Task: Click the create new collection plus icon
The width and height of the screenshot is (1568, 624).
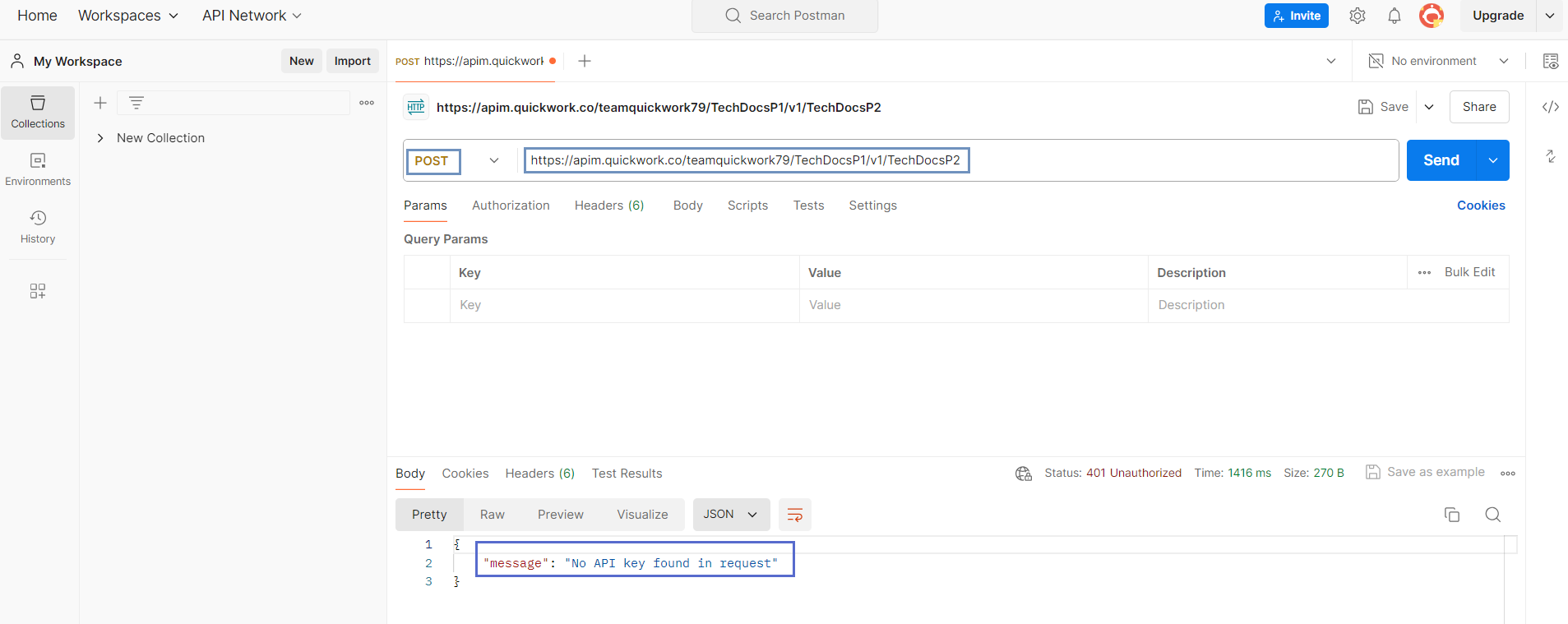Action: coord(100,103)
